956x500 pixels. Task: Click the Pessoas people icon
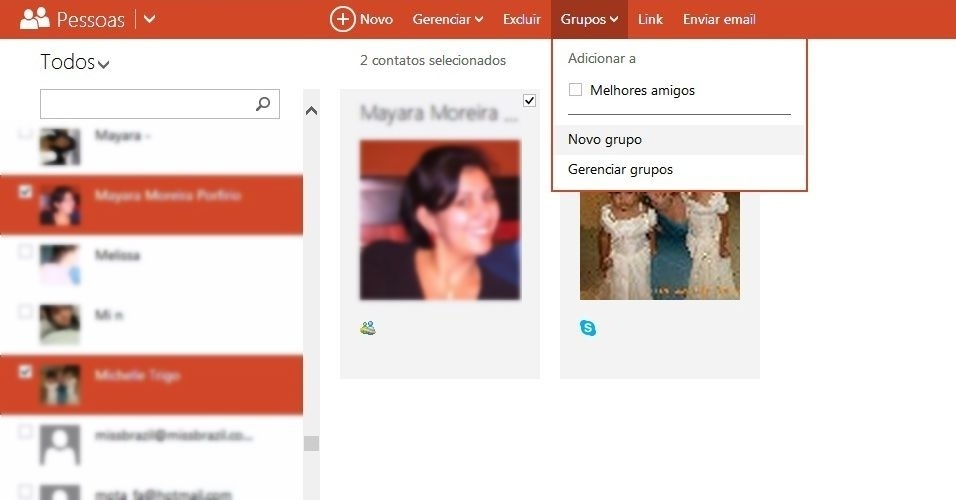[35, 19]
